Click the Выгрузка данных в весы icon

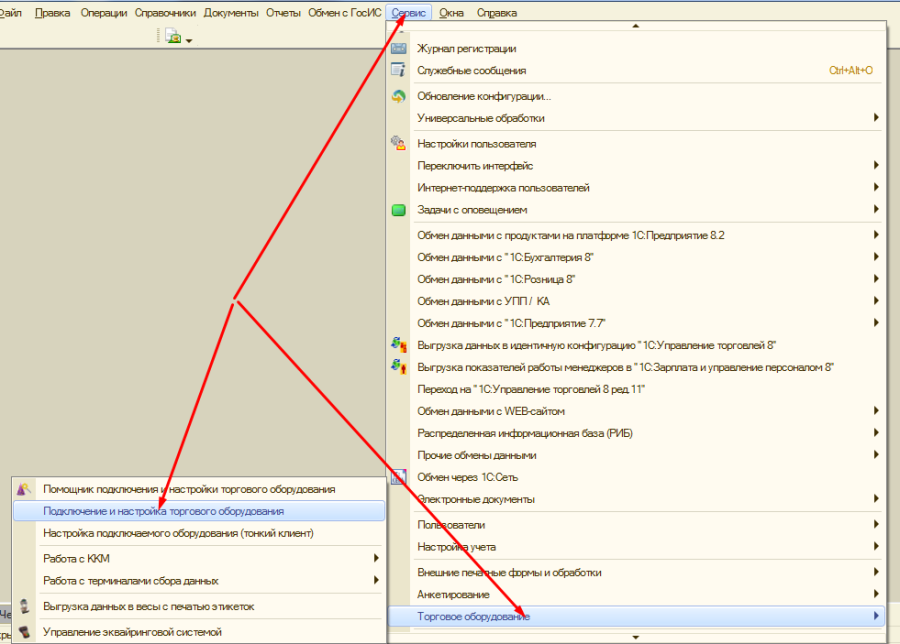tap(24, 606)
